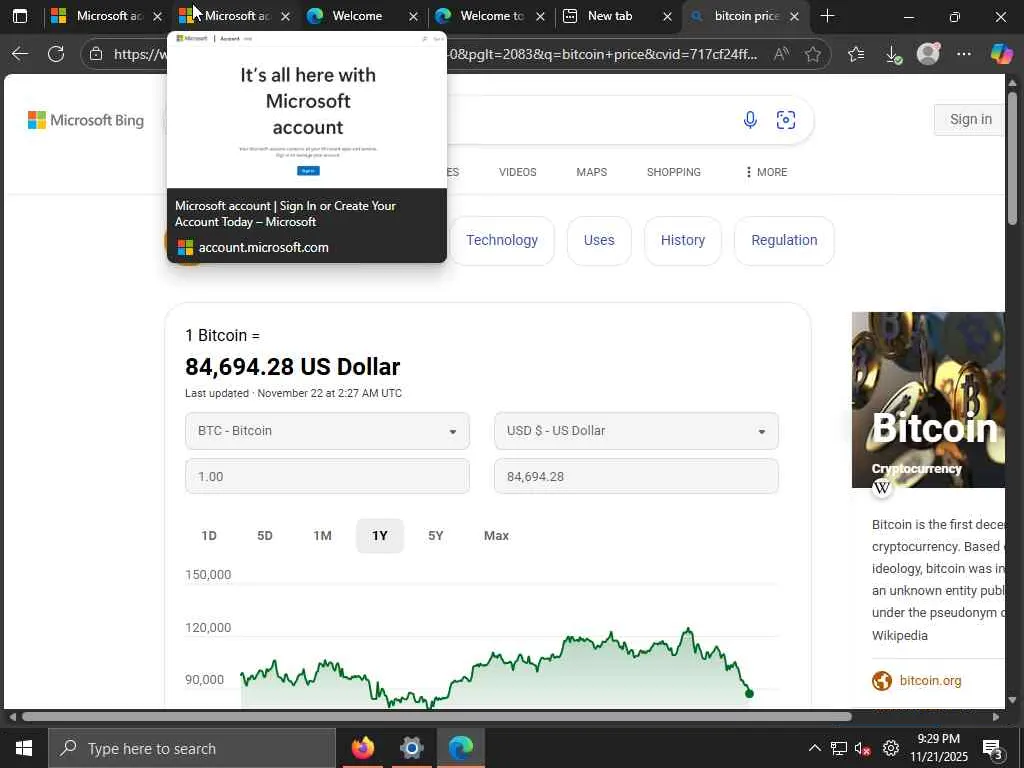The image size is (1024, 768).
Task: Expand the MORE search categories menu
Action: [x=766, y=172]
